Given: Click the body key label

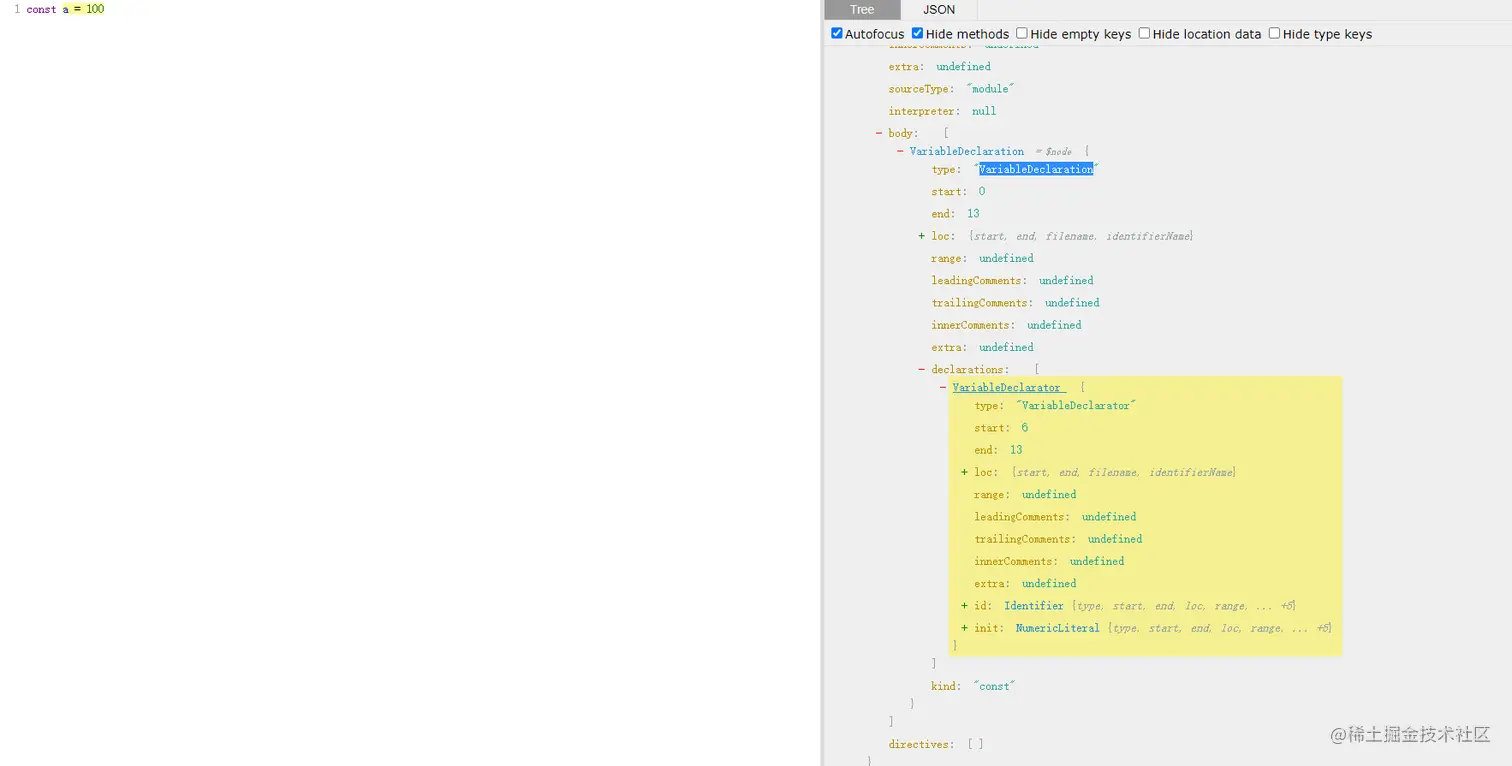Looking at the screenshot, I should point(903,133).
